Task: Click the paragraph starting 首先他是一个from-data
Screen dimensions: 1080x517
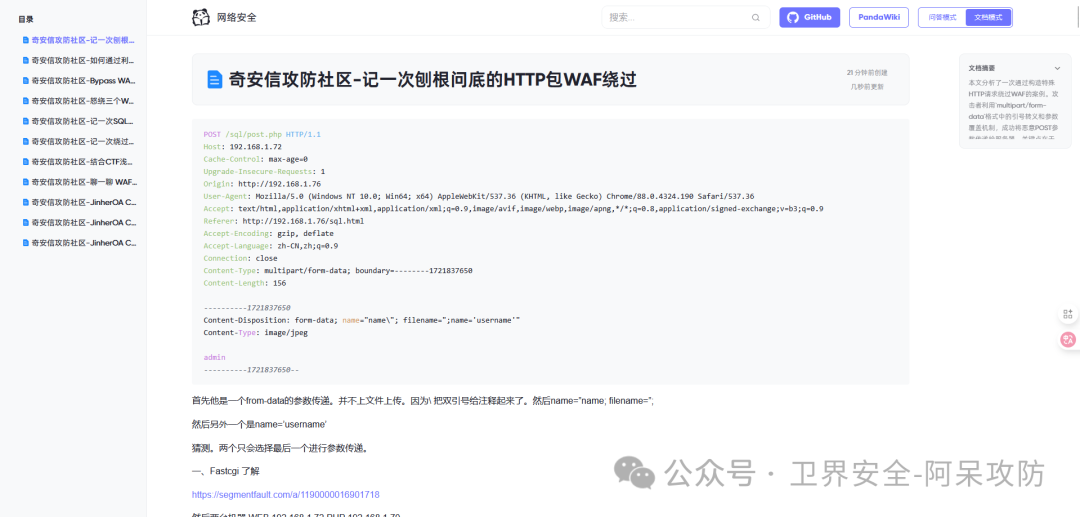Action: tap(422, 400)
